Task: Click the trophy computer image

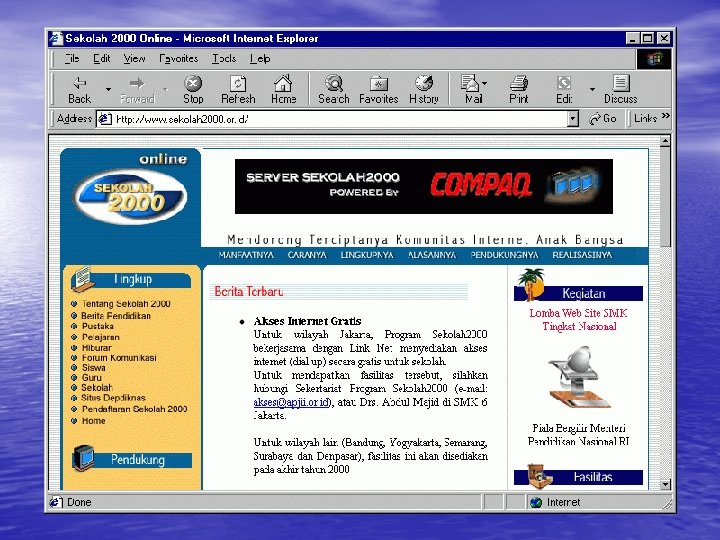Action: 579,377
